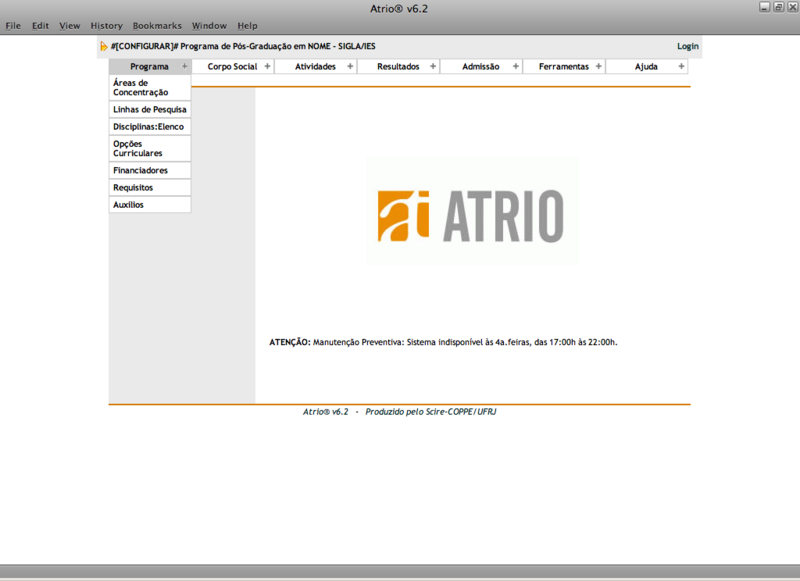Click the orange Atrio icon in the header
Viewport: 800px width, 581px height.
(x=104, y=46)
